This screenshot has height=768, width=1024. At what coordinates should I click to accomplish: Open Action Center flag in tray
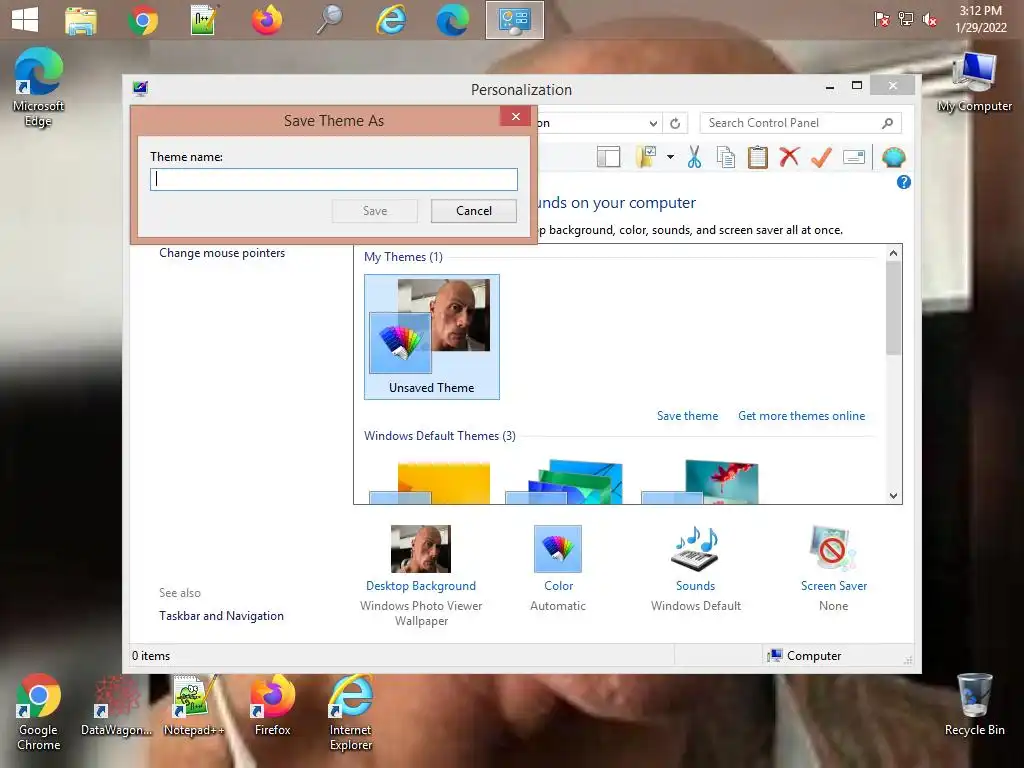(x=881, y=20)
